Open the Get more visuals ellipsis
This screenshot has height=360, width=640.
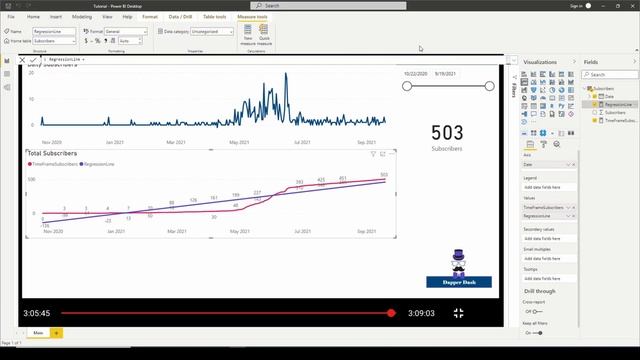pyautogui.click(x=533, y=122)
